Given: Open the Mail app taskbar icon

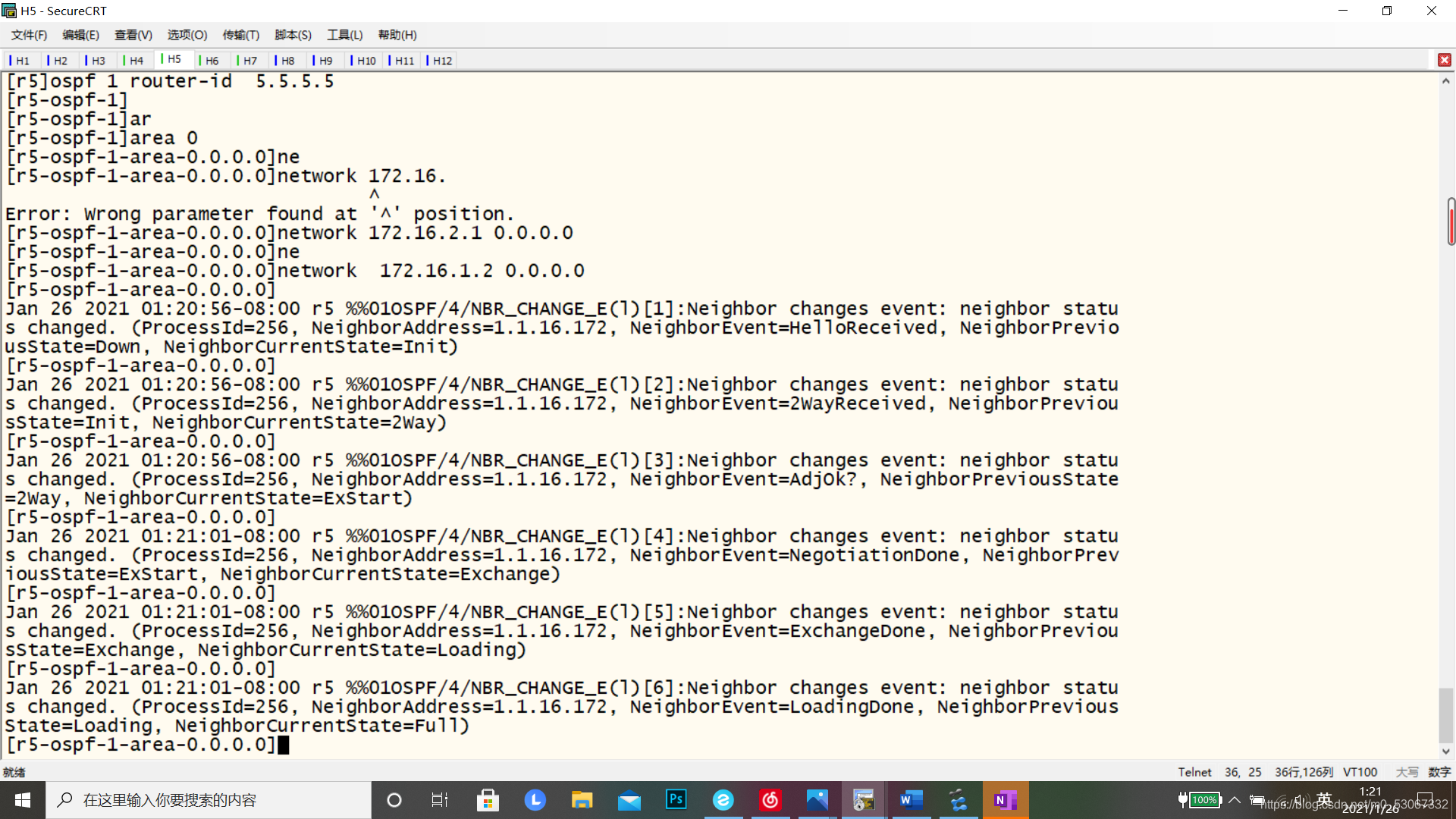Looking at the screenshot, I should 629,800.
